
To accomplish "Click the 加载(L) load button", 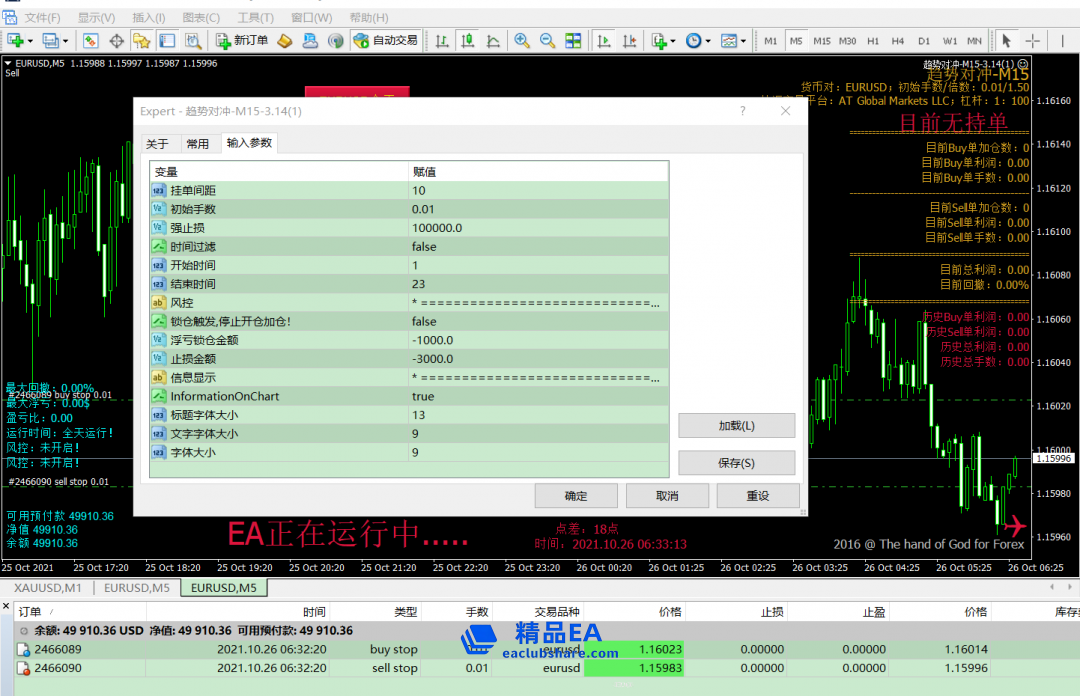I will point(736,426).
